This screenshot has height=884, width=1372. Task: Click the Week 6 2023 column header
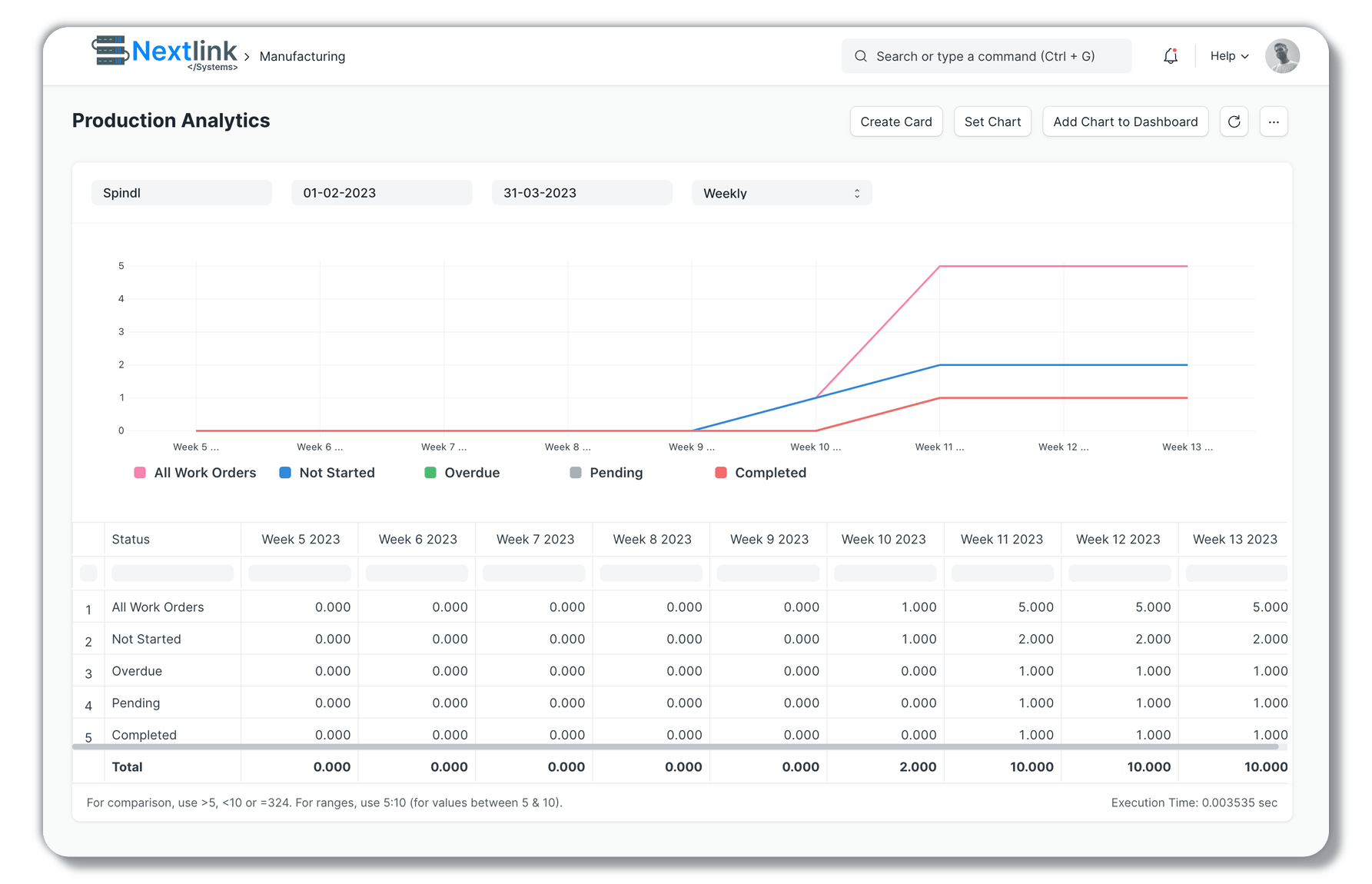click(417, 540)
